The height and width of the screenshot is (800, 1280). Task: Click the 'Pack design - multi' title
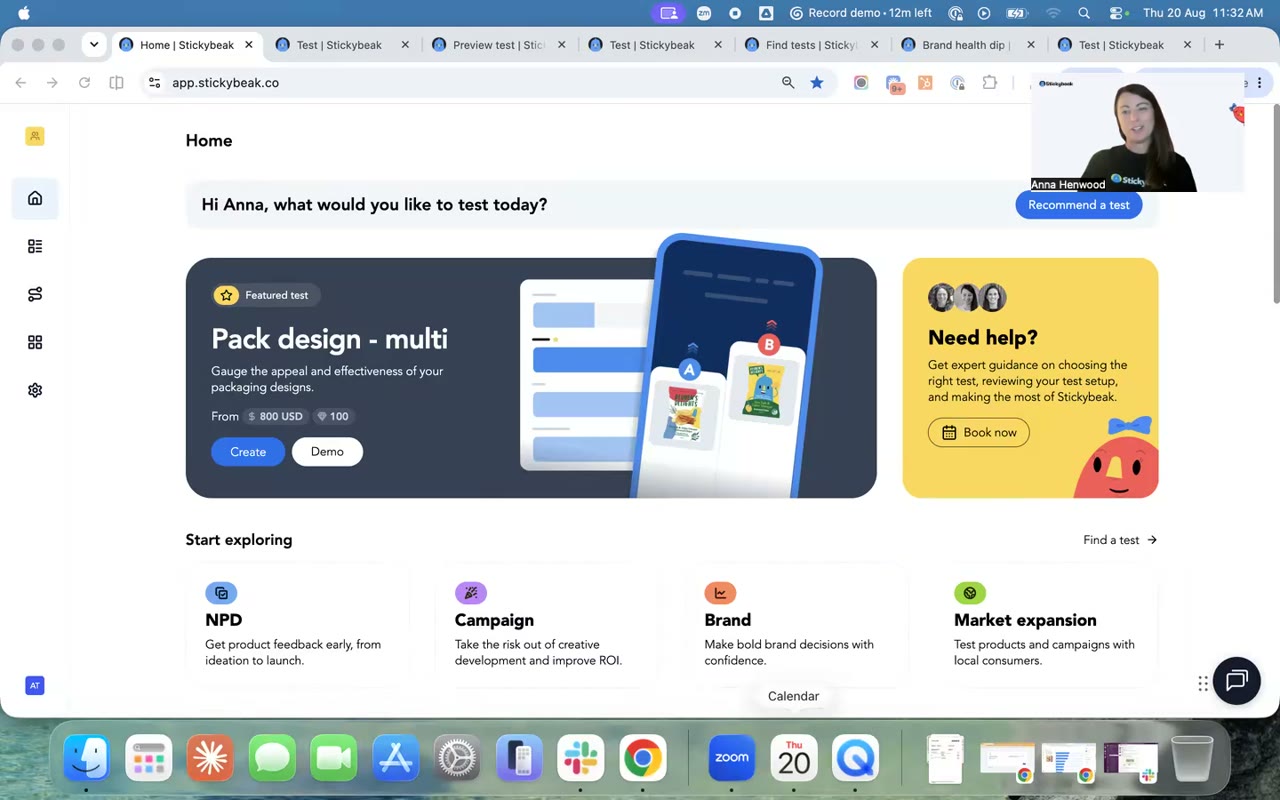click(329, 339)
